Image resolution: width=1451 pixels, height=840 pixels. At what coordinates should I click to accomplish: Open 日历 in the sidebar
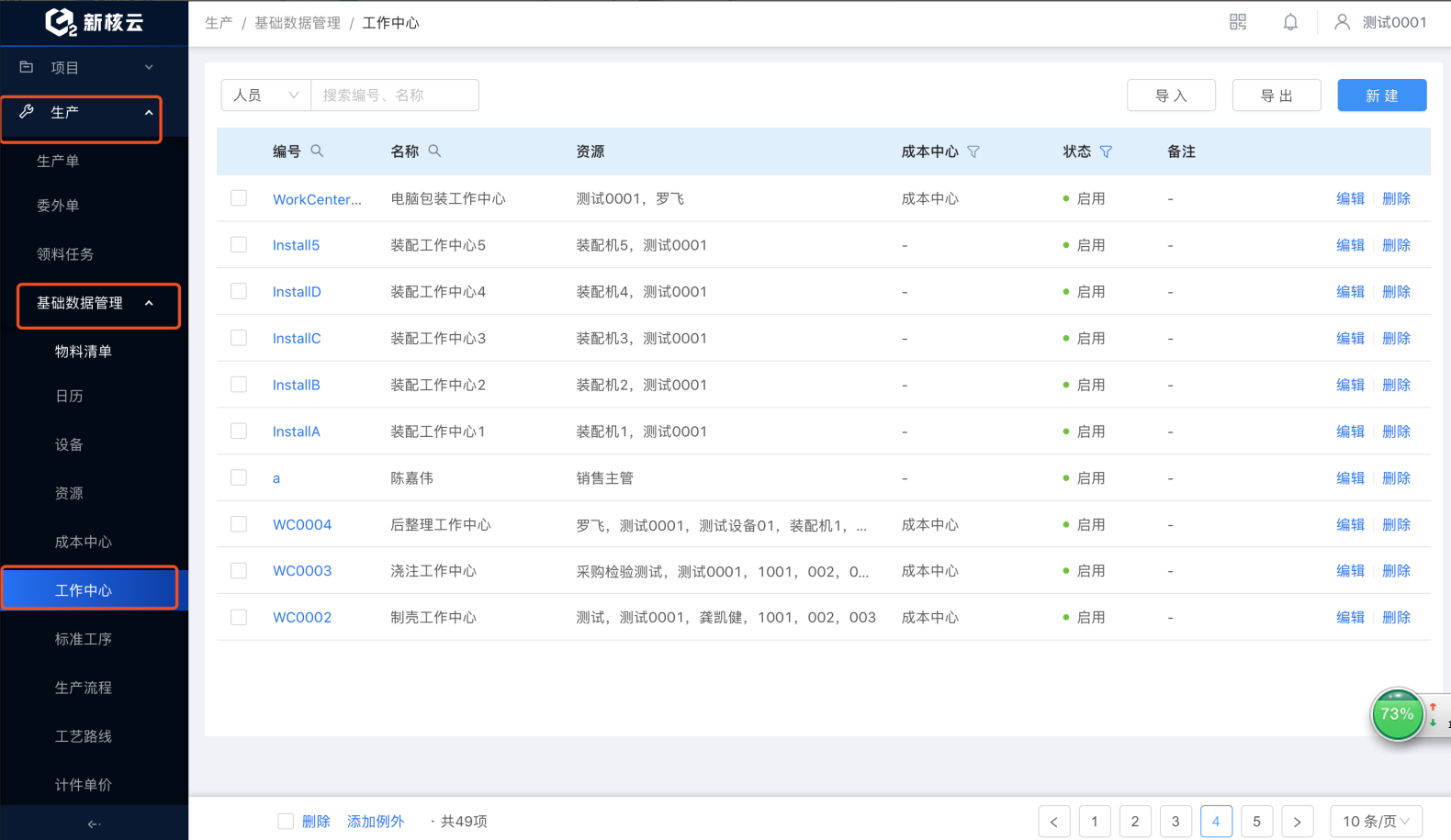(69, 396)
